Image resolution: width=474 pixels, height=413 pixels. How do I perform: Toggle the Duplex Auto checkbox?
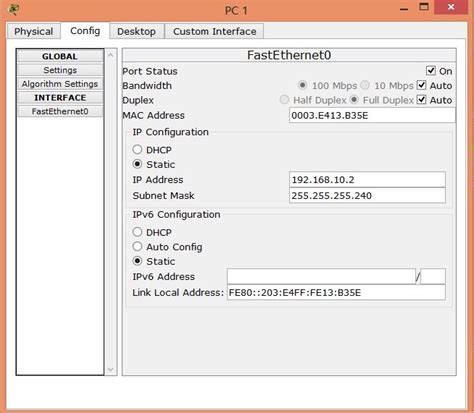(422, 100)
